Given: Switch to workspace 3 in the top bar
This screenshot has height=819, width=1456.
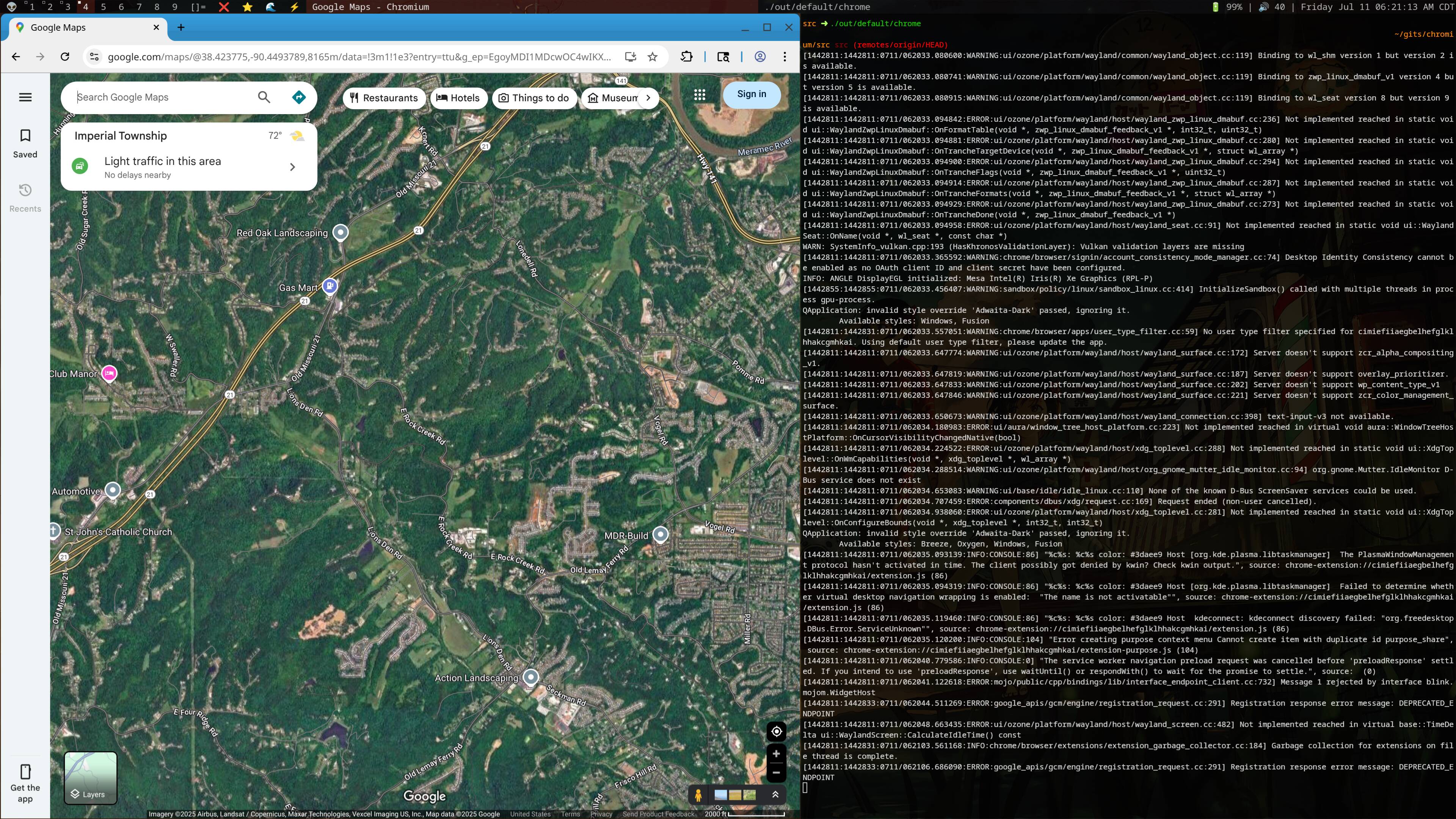Looking at the screenshot, I should (x=67, y=7).
